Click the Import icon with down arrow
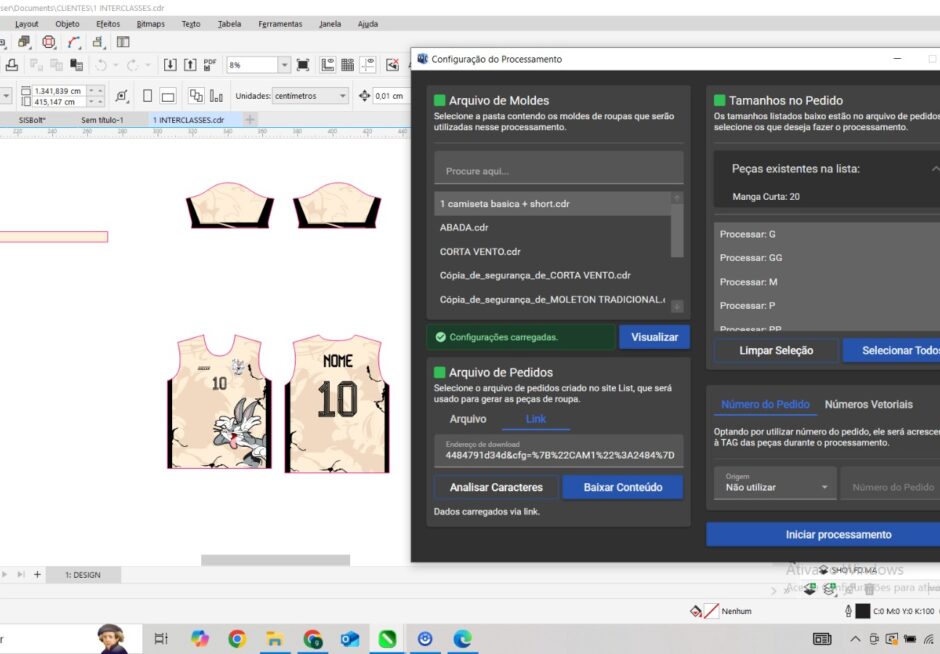940x654 pixels. tap(170, 65)
